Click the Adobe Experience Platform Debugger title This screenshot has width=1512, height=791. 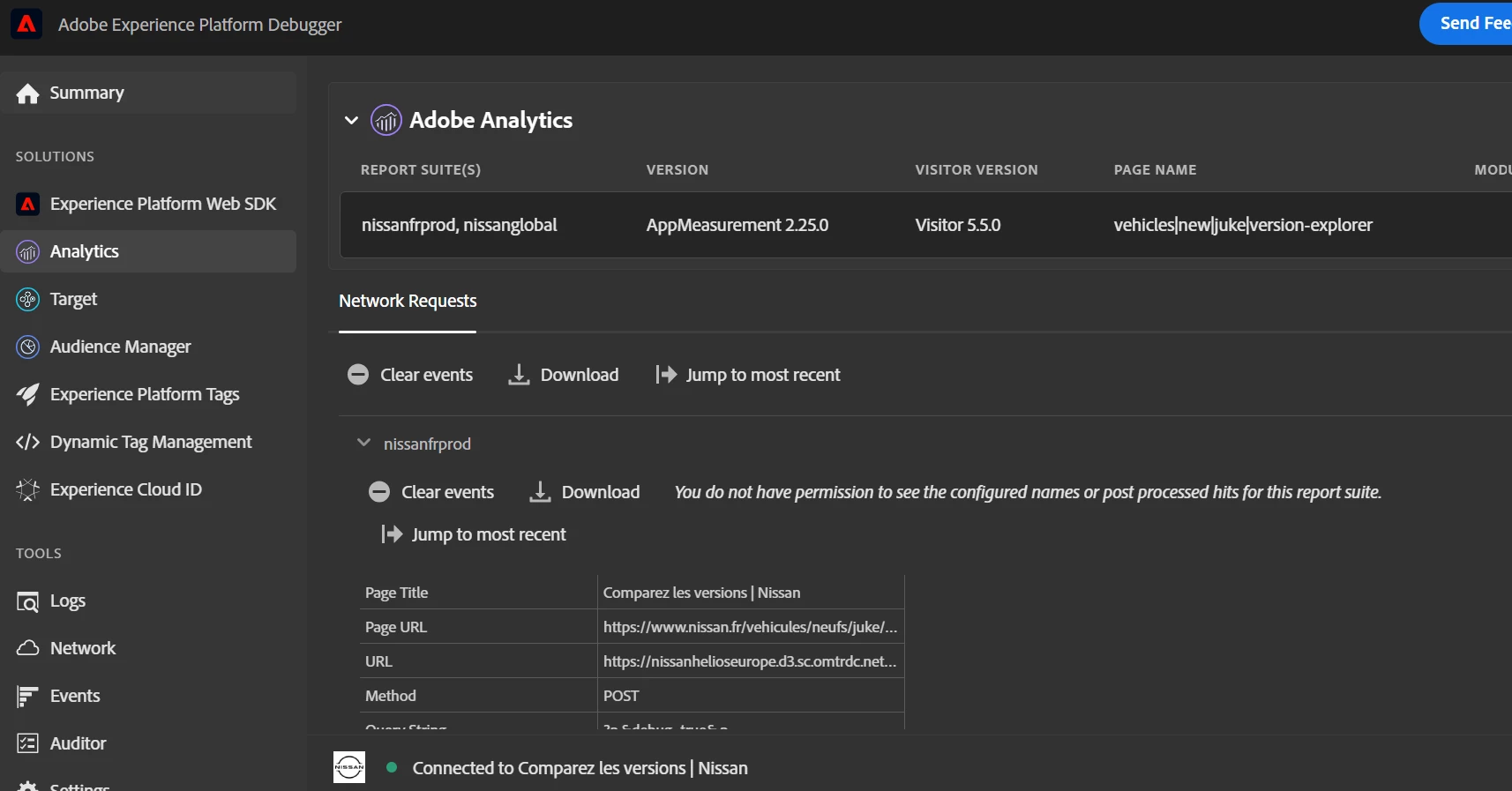(199, 25)
